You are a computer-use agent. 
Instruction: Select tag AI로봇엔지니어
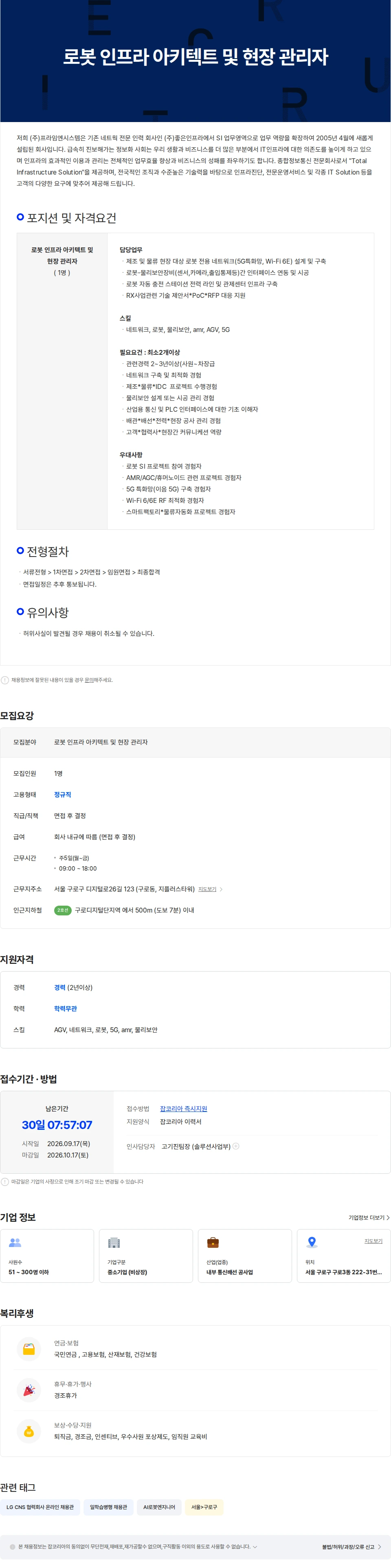[159, 1507]
